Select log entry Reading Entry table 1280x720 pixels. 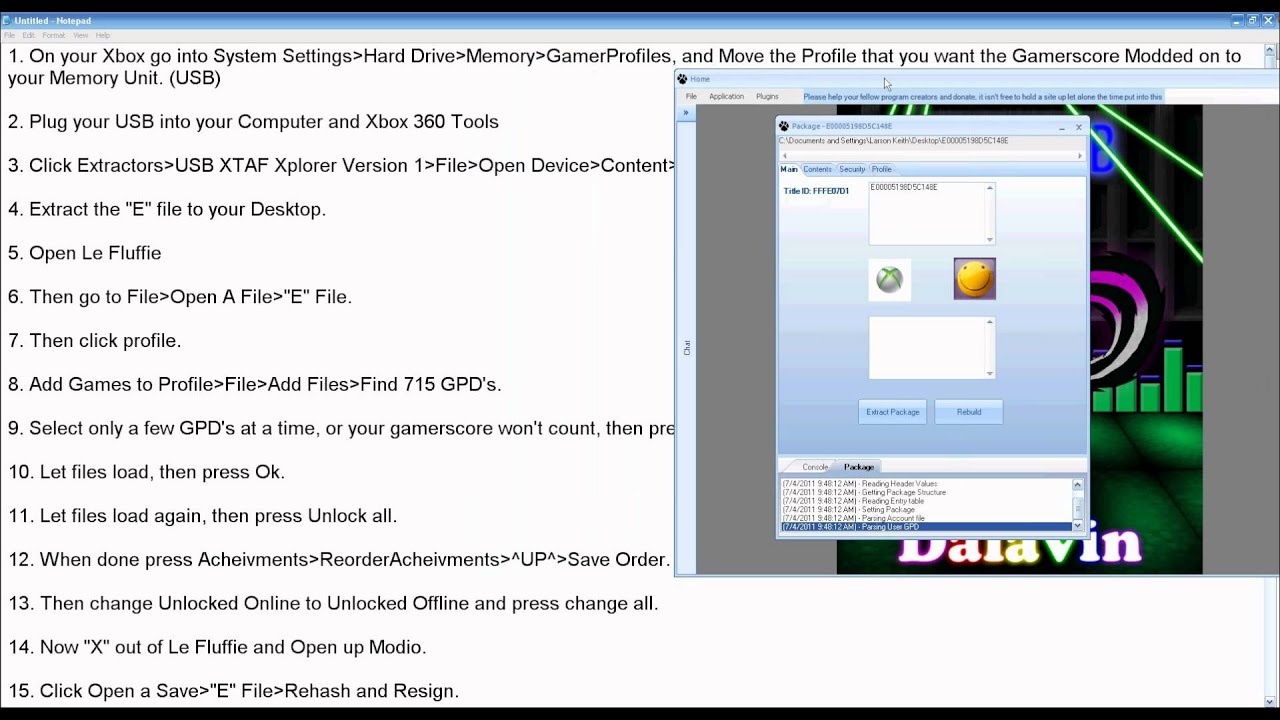pos(926,501)
